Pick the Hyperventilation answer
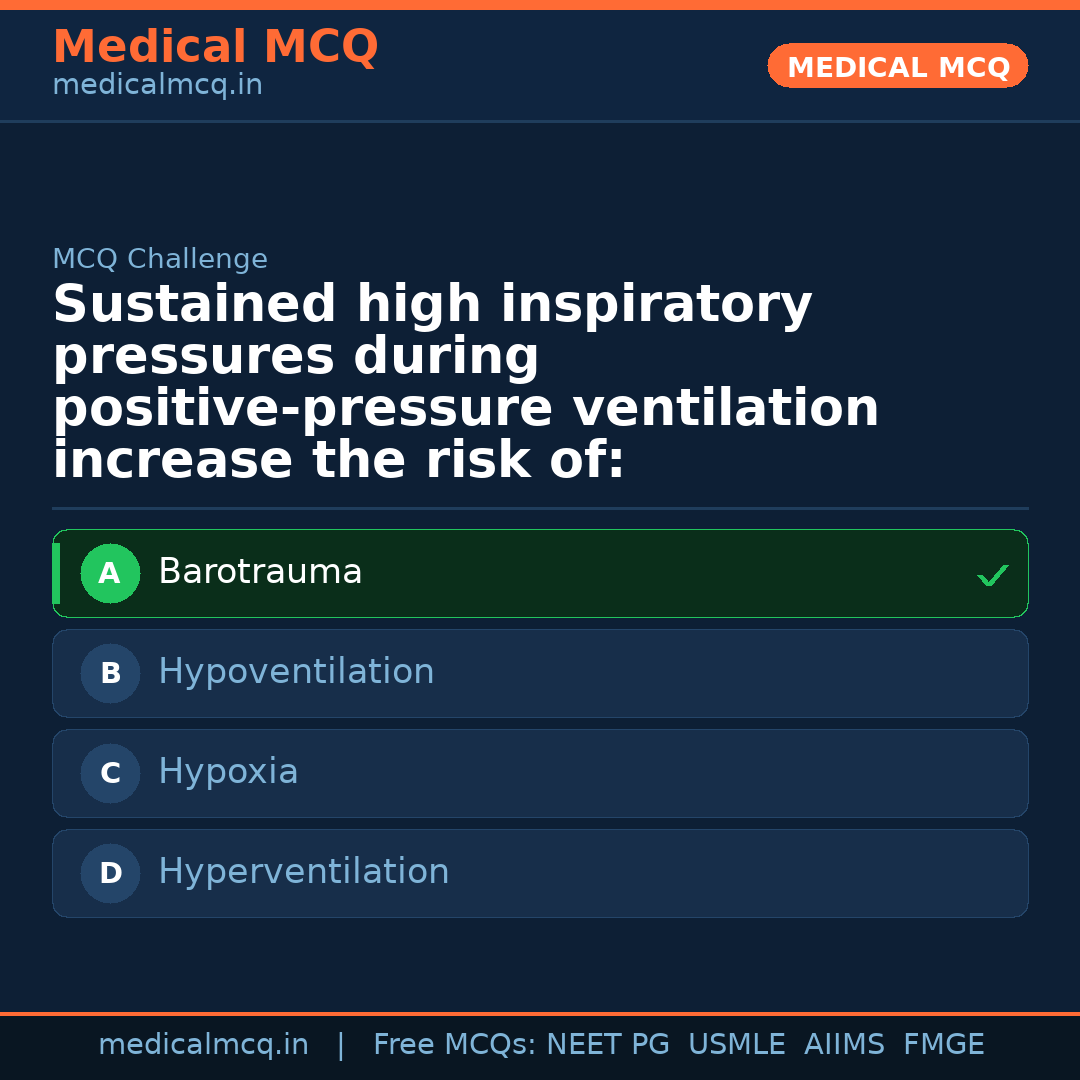 click(x=304, y=872)
